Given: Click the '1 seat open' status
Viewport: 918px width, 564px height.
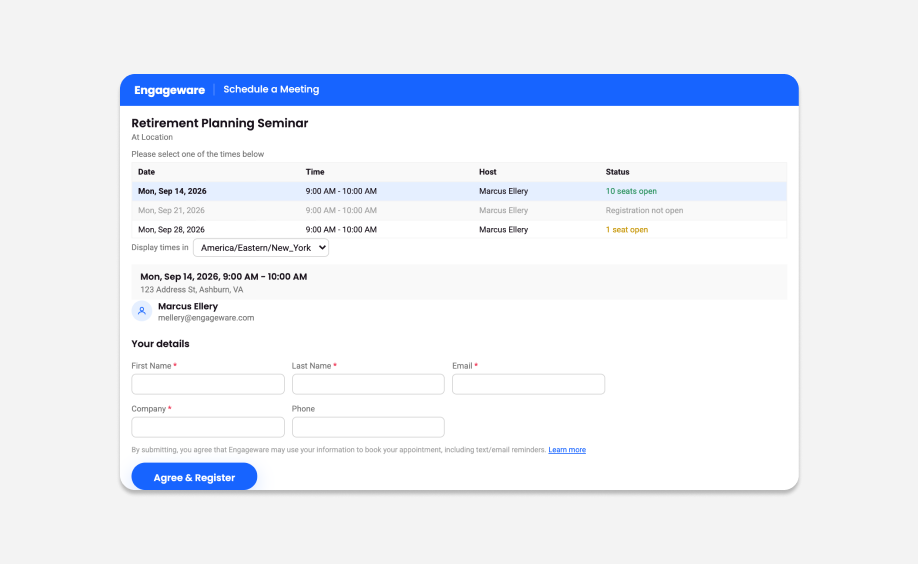Looking at the screenshot, I should (626, 230).
